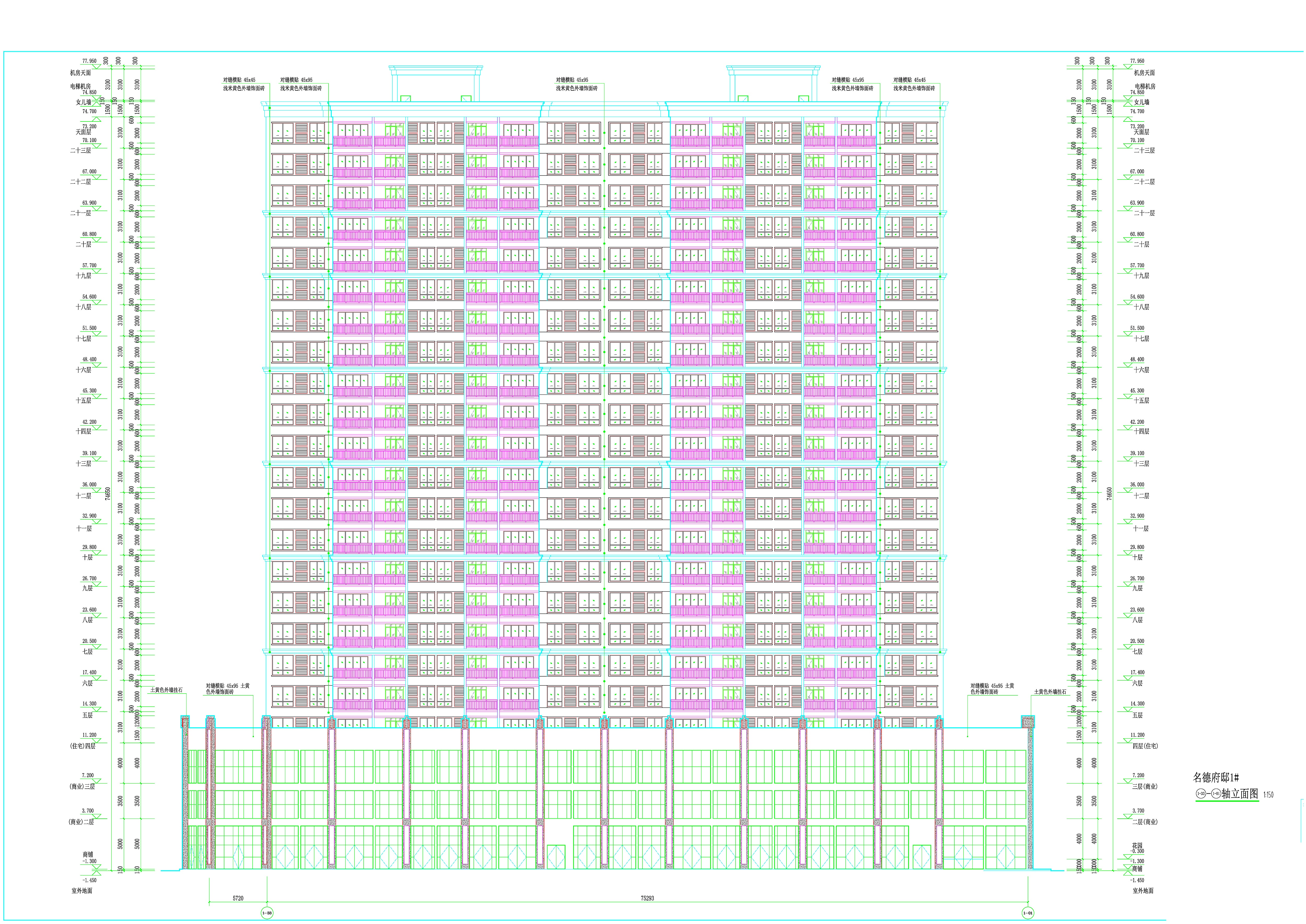Select the "5720" dimension text

tap(238, 898)
